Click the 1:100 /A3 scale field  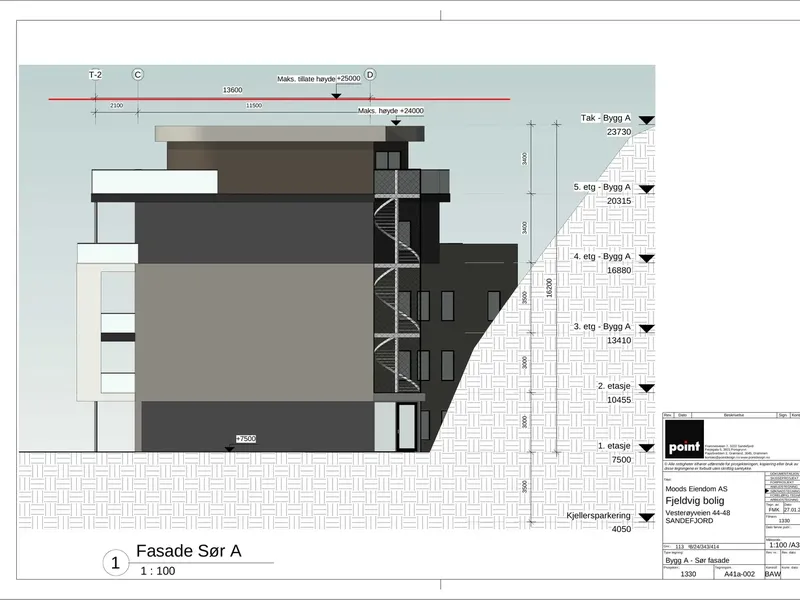(x=784, y=545)
